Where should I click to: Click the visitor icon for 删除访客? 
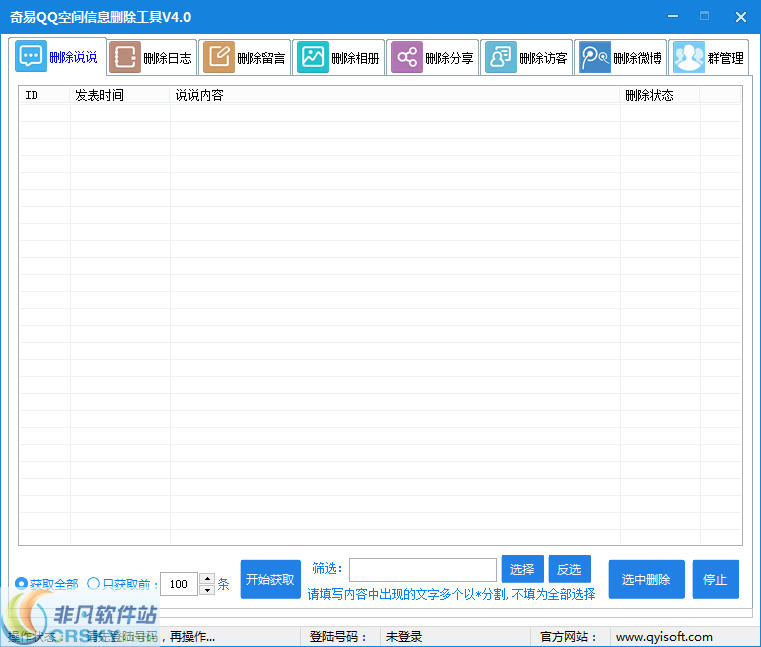click(501, 57)
